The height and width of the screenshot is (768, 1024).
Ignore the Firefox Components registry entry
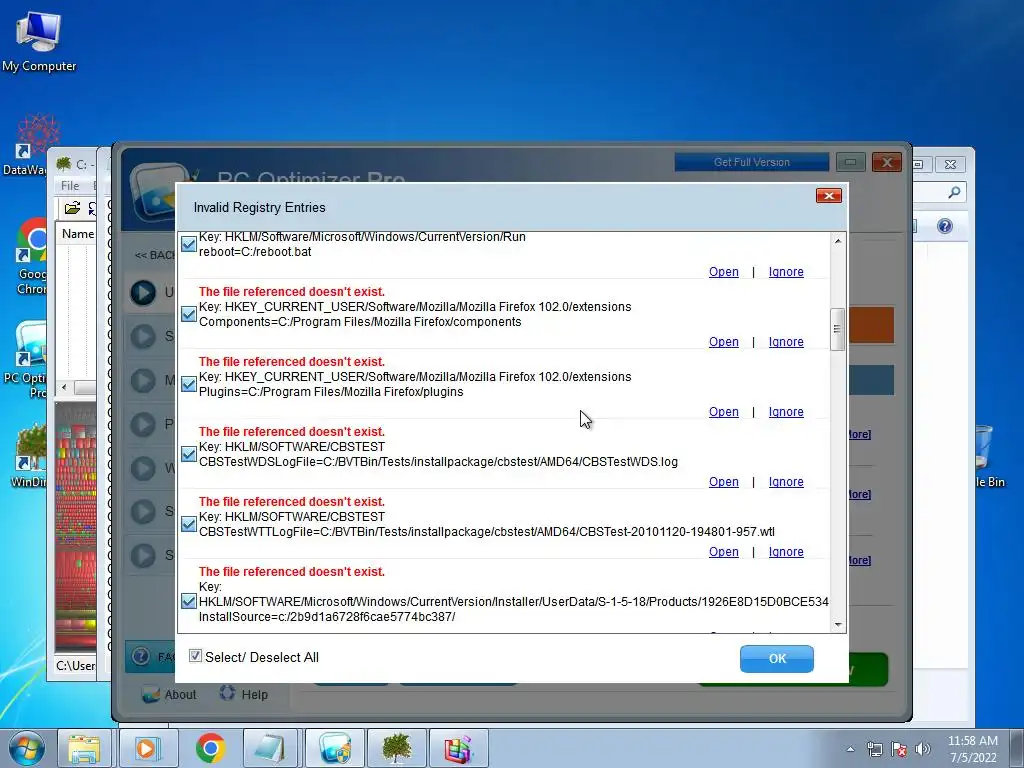tap(786, 342)
